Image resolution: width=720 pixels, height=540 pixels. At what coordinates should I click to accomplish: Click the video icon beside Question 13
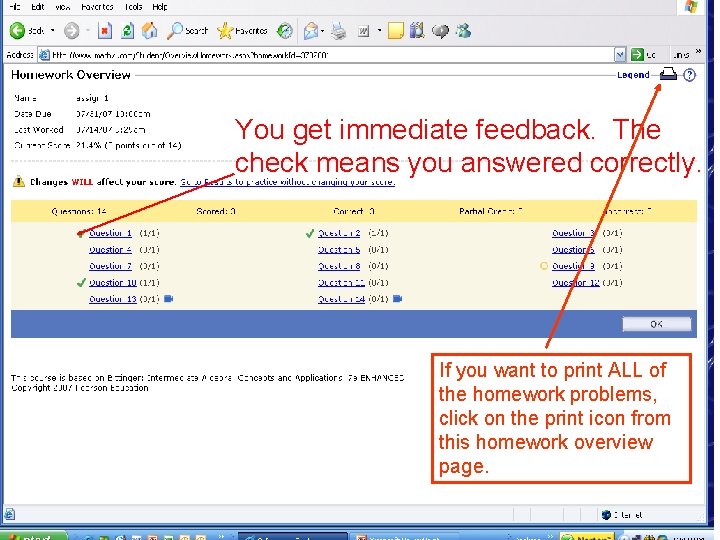(x=169, y=299)
